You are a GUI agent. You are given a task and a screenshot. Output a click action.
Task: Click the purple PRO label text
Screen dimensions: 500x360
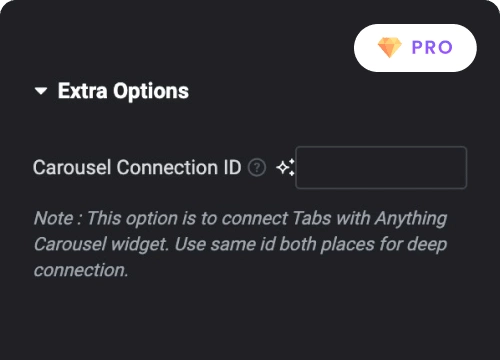tap(432, 47)
